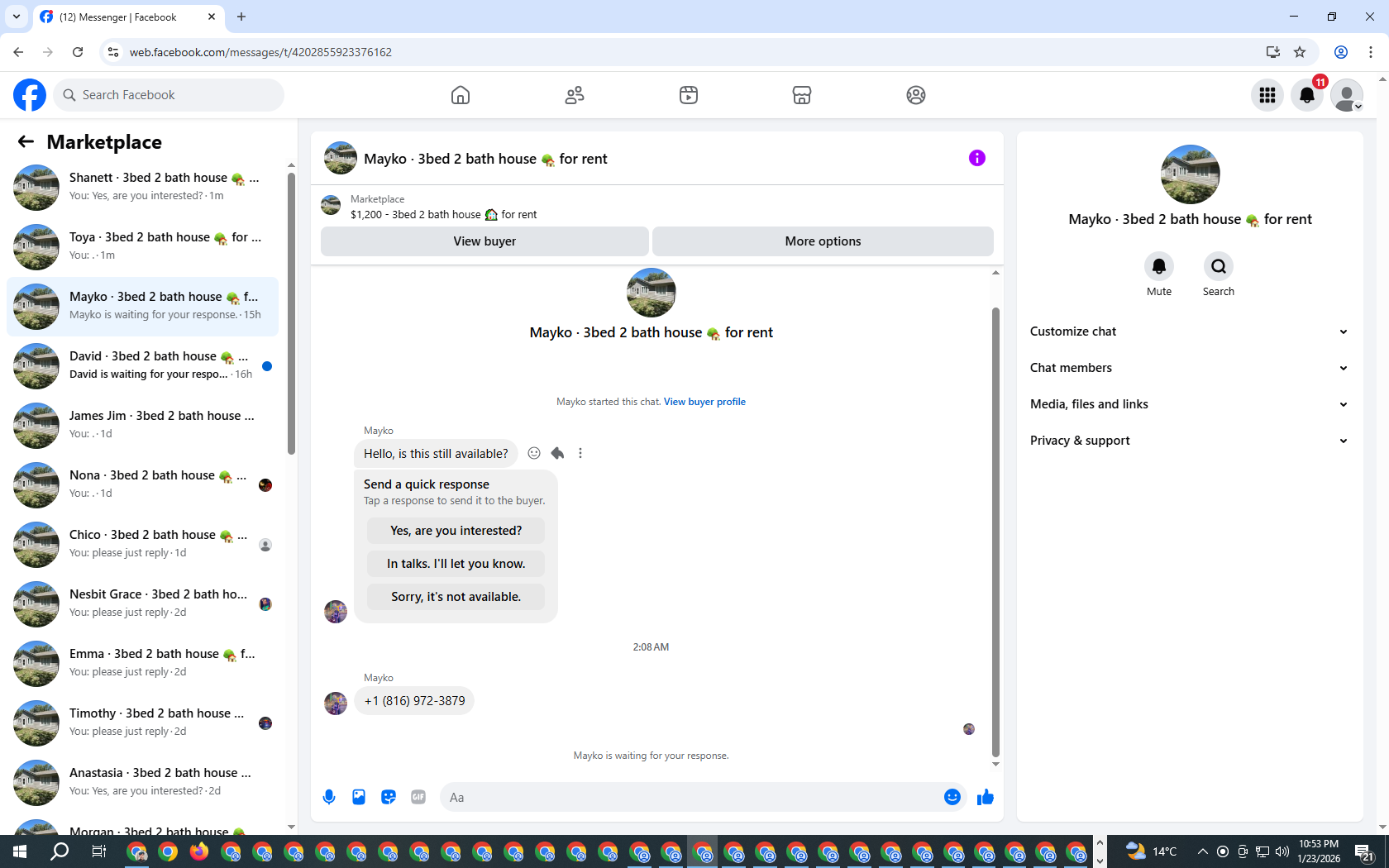
Task: Open the Nona conversation
Action: 142,484
